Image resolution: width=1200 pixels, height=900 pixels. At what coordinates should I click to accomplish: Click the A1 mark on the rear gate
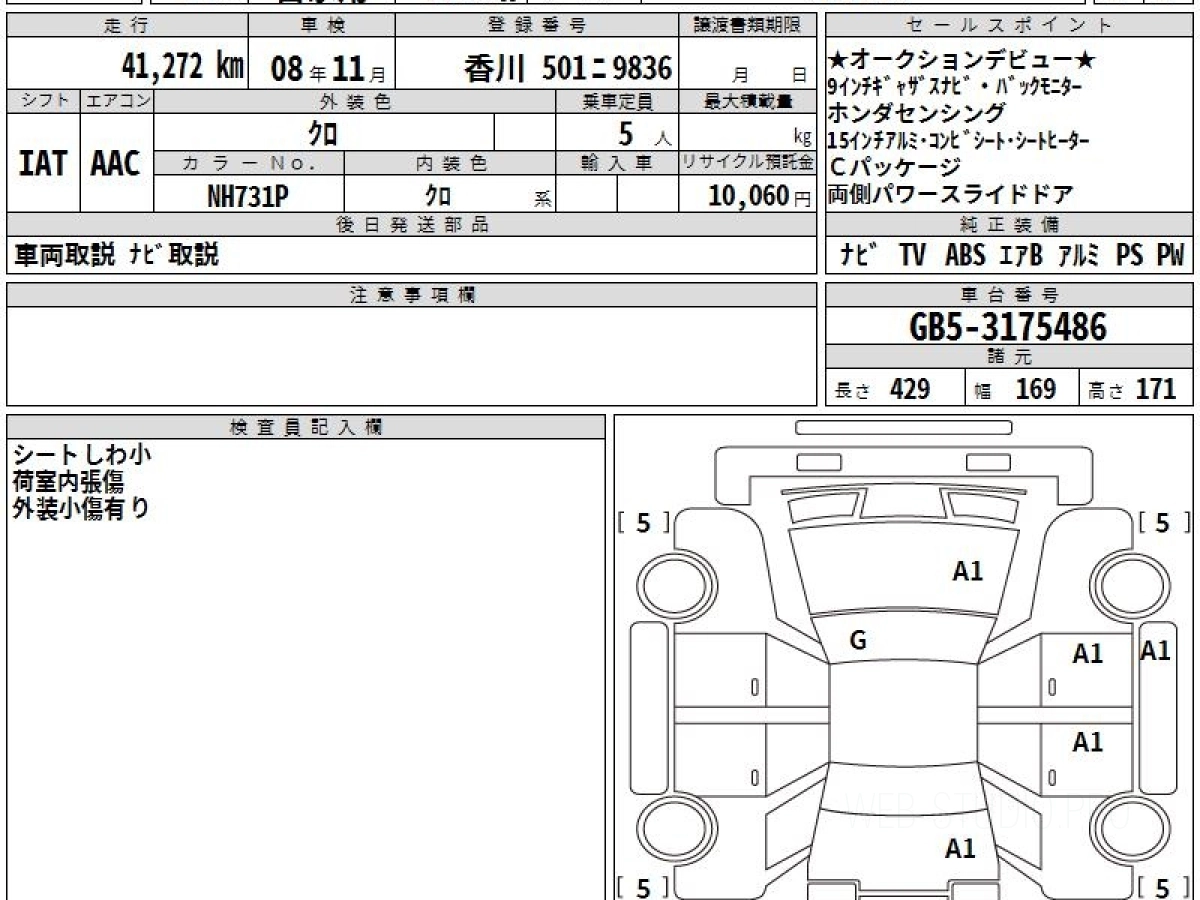960,849
